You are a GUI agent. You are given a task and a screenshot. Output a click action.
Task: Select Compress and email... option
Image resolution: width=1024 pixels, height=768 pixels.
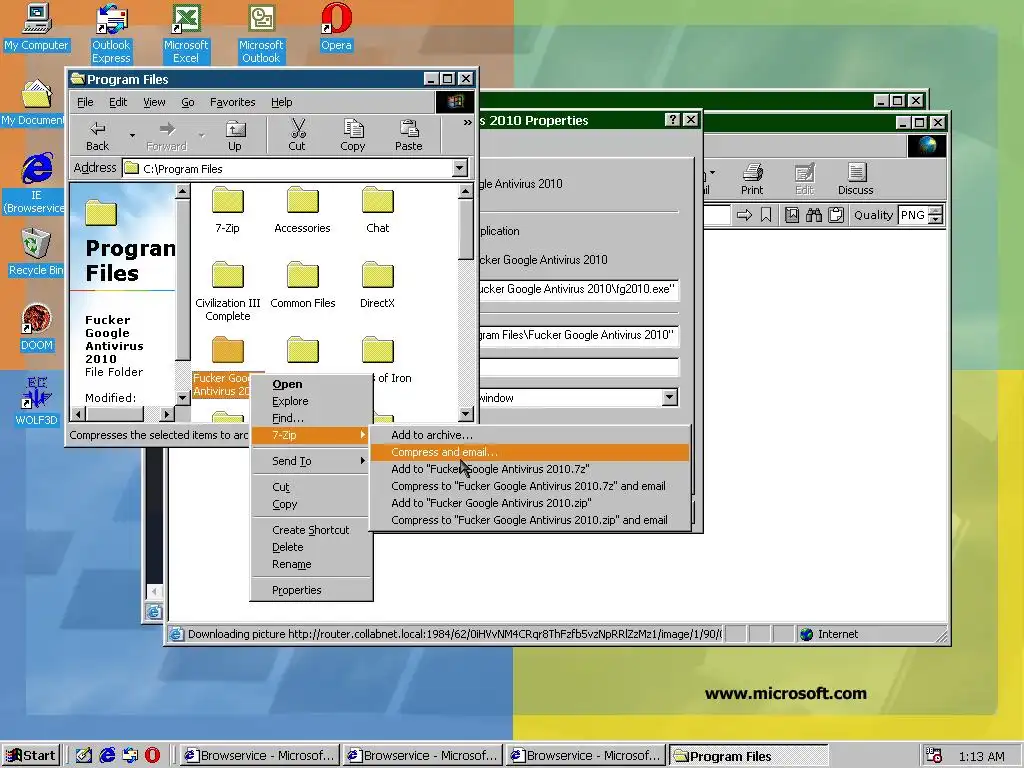(x=530, y=452)
